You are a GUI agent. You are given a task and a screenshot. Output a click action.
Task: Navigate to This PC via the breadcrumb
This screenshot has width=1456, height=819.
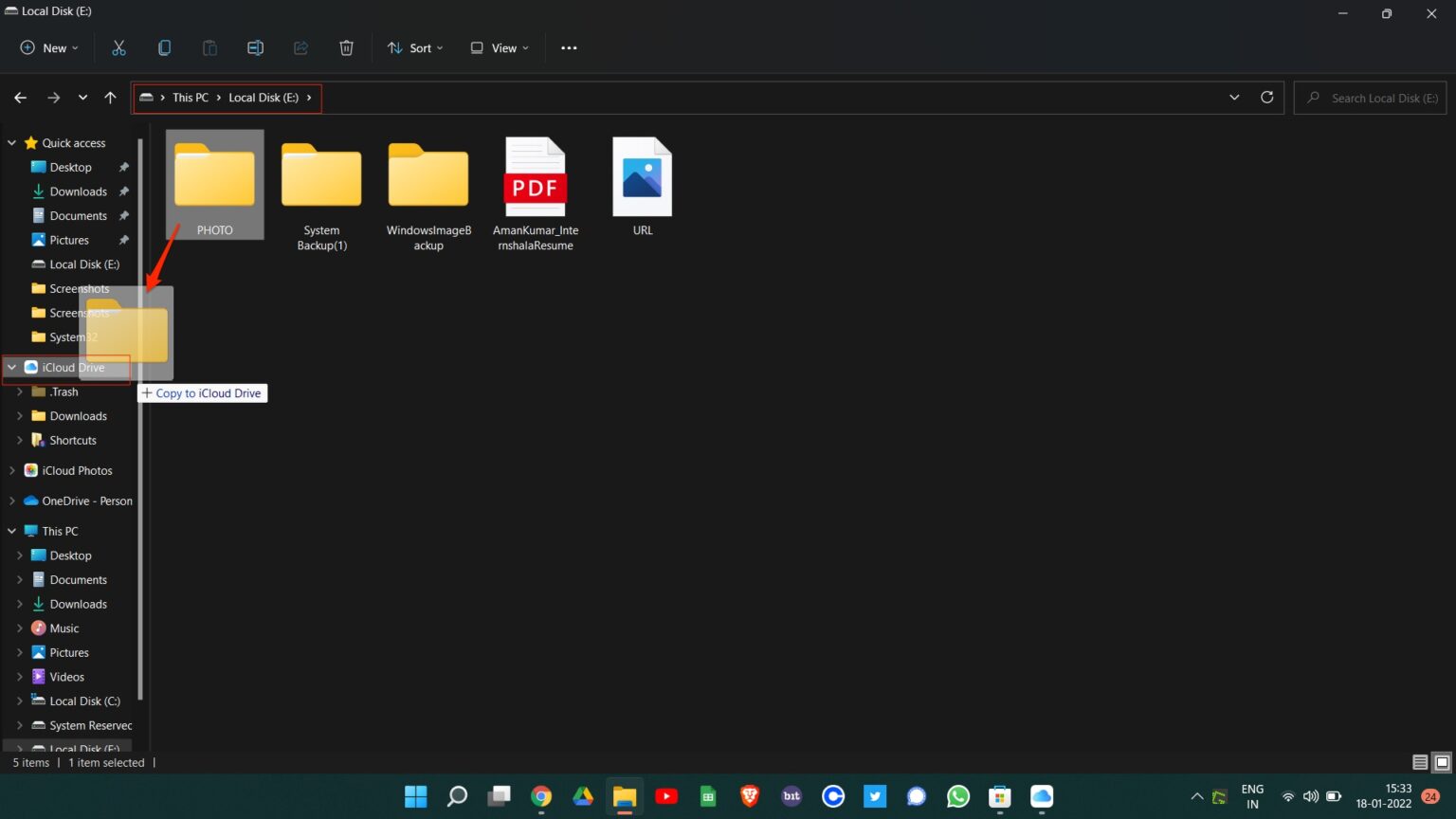[191, 97]
